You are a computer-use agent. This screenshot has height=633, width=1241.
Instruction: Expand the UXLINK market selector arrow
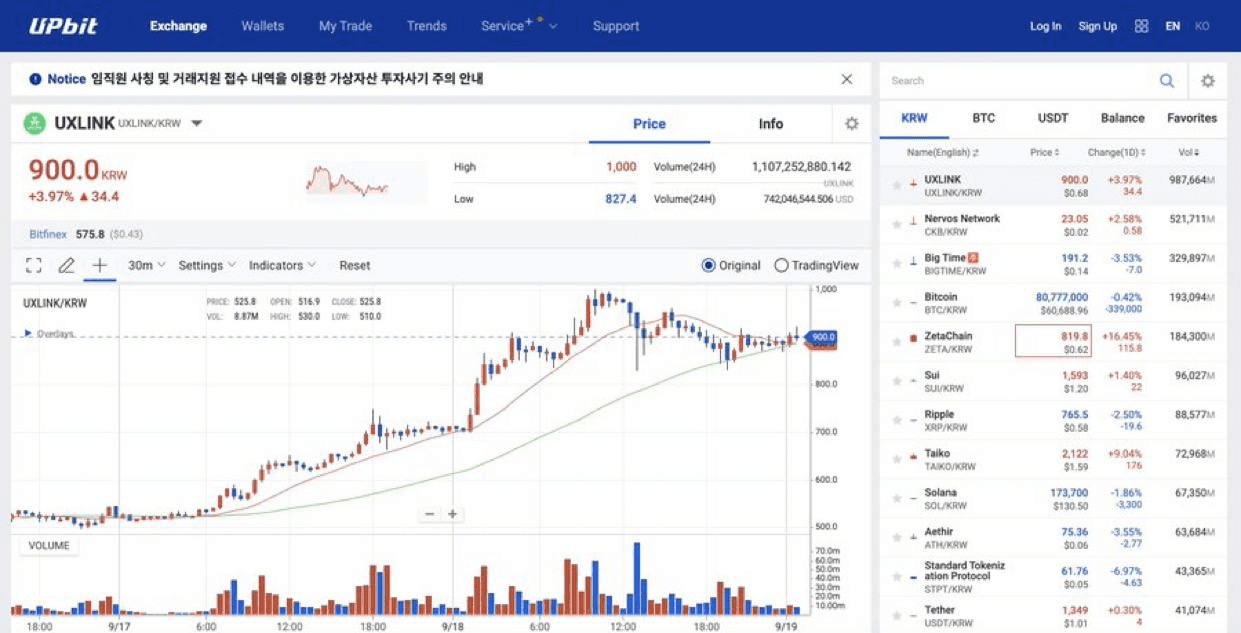point(197,124)
